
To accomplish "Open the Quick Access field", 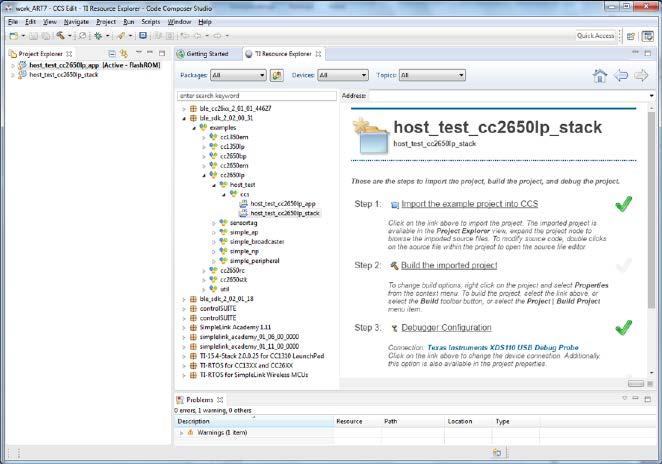I will (595, 36).
